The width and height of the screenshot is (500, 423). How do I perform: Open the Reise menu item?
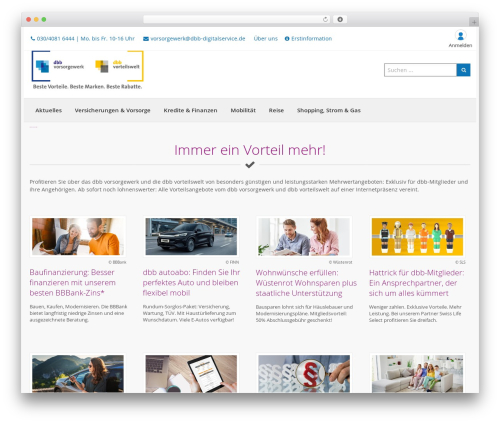tap(276, 110)
